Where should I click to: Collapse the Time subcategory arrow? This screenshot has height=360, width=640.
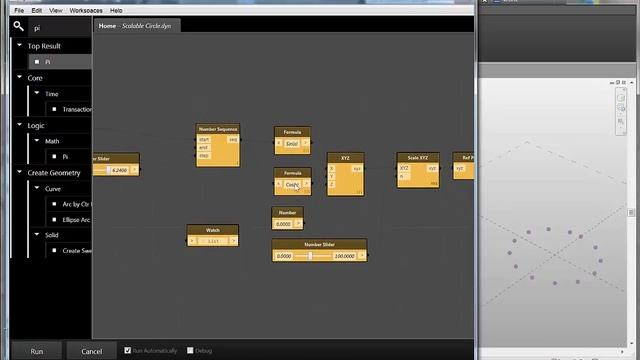point(37,93)
